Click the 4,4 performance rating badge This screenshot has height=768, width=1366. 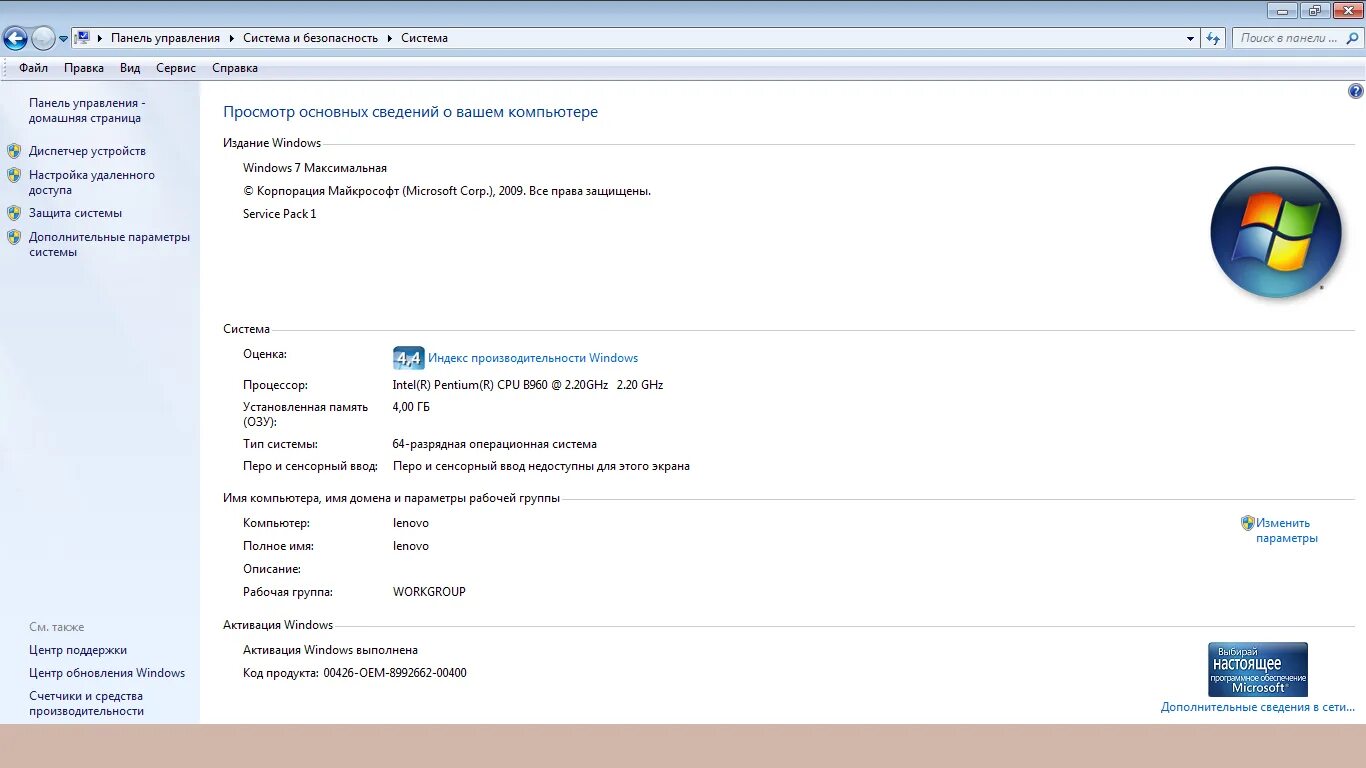409,358
